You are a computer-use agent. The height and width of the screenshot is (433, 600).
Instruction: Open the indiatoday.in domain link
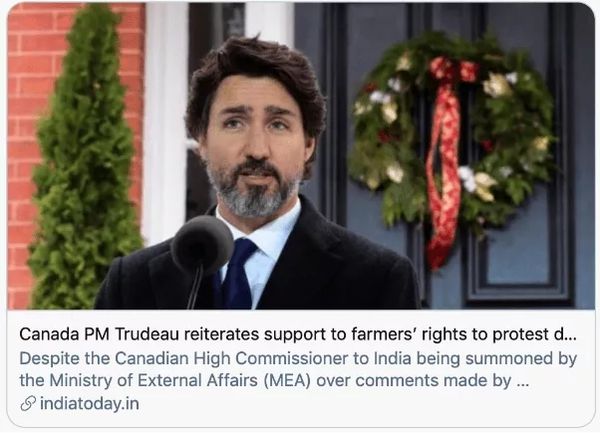point(89,404)
